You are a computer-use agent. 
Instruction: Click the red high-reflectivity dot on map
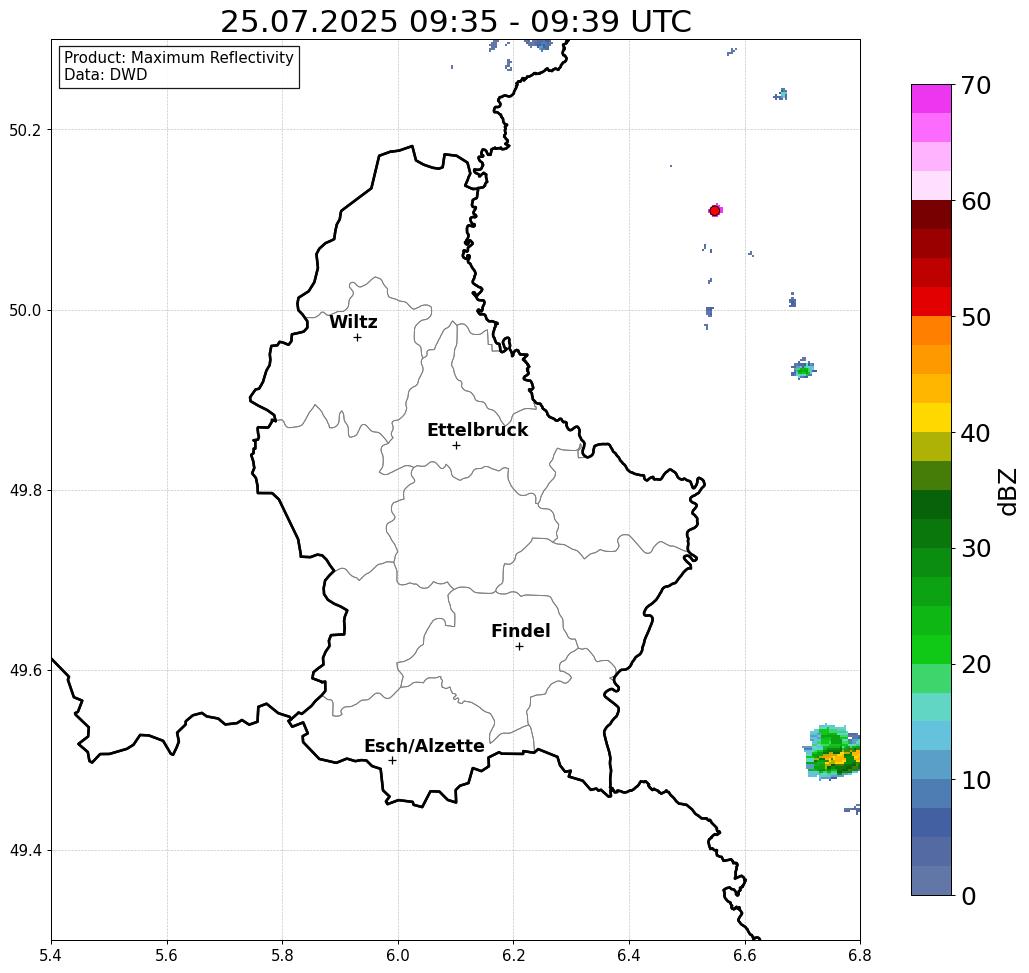click(x=715, y=210)
